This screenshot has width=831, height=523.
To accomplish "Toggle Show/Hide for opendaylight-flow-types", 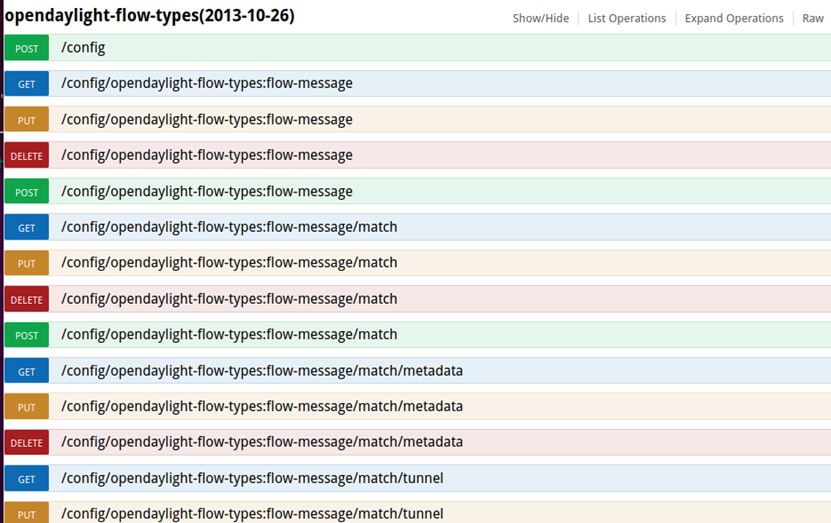I will (540, 18).
